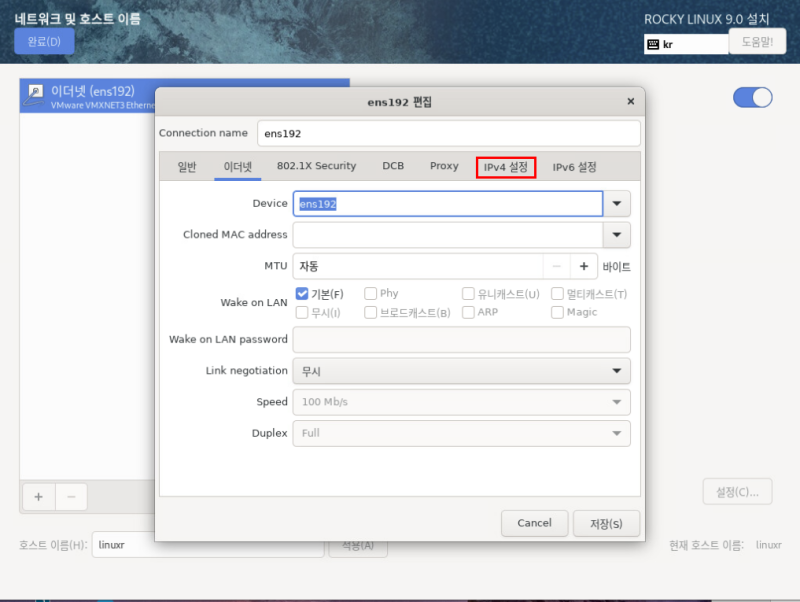Click the 도움말! help button
Screen dimensions: 800x602
coord(757,41)
